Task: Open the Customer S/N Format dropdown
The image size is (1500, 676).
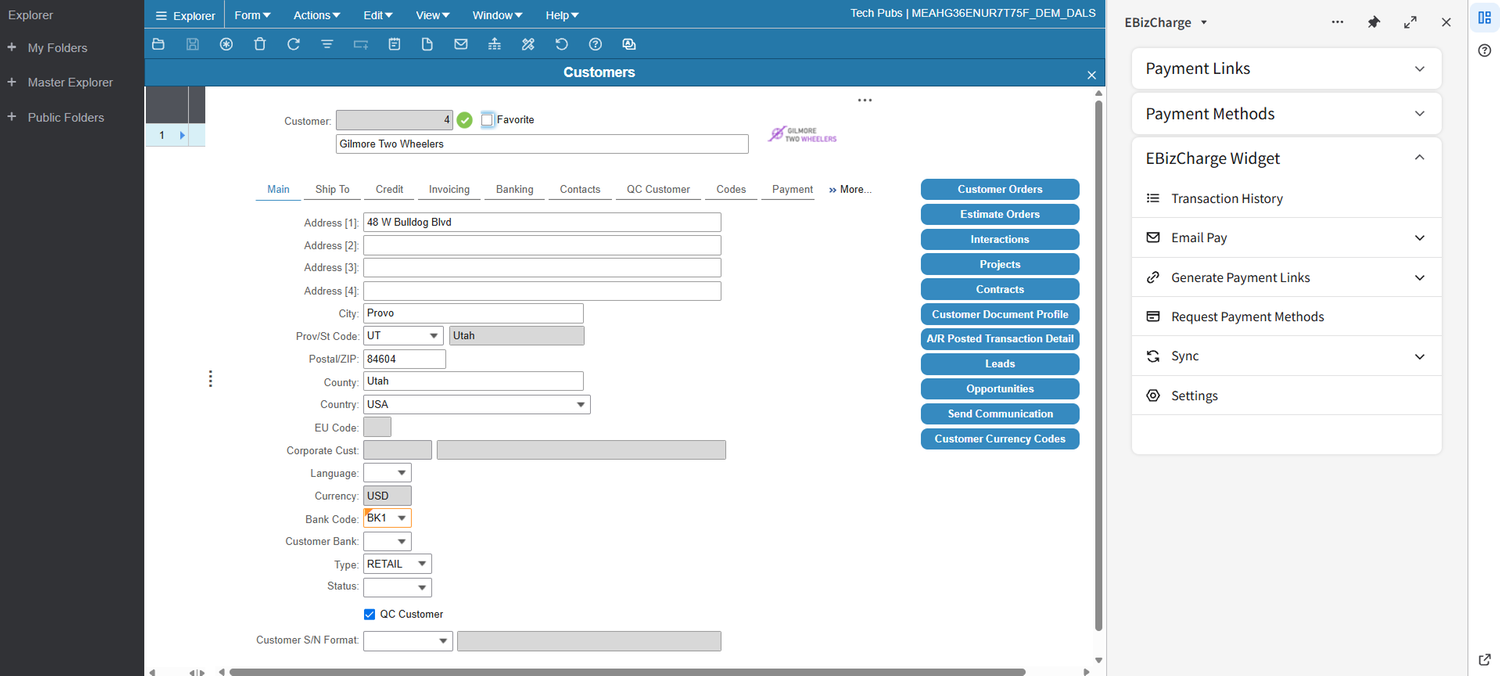Action: pos(443,641)
